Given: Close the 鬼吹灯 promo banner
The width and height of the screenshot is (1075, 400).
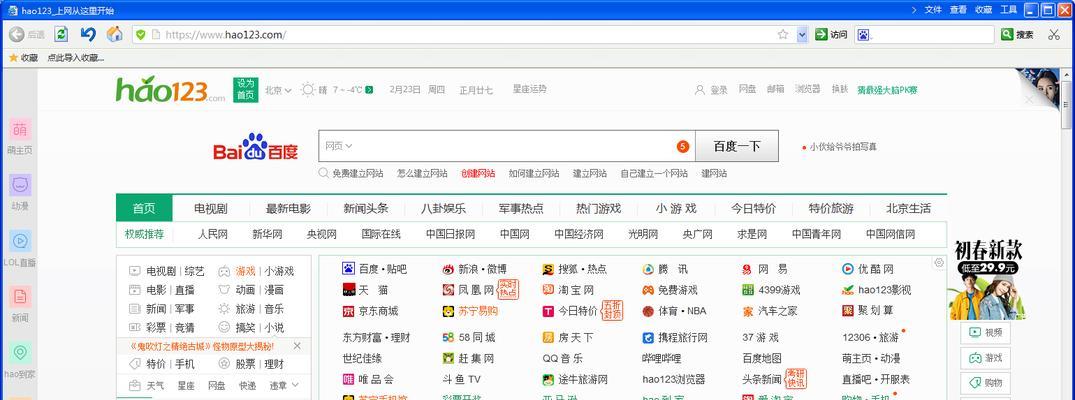Looking at the screenshot, I should (x=297, y=346).
